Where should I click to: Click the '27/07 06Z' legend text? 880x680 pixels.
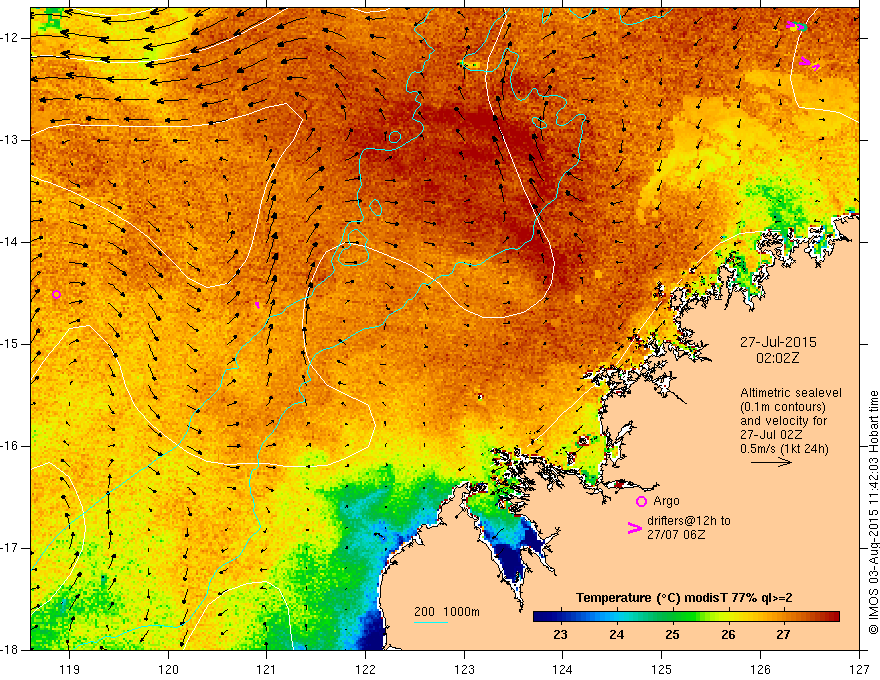676,535
